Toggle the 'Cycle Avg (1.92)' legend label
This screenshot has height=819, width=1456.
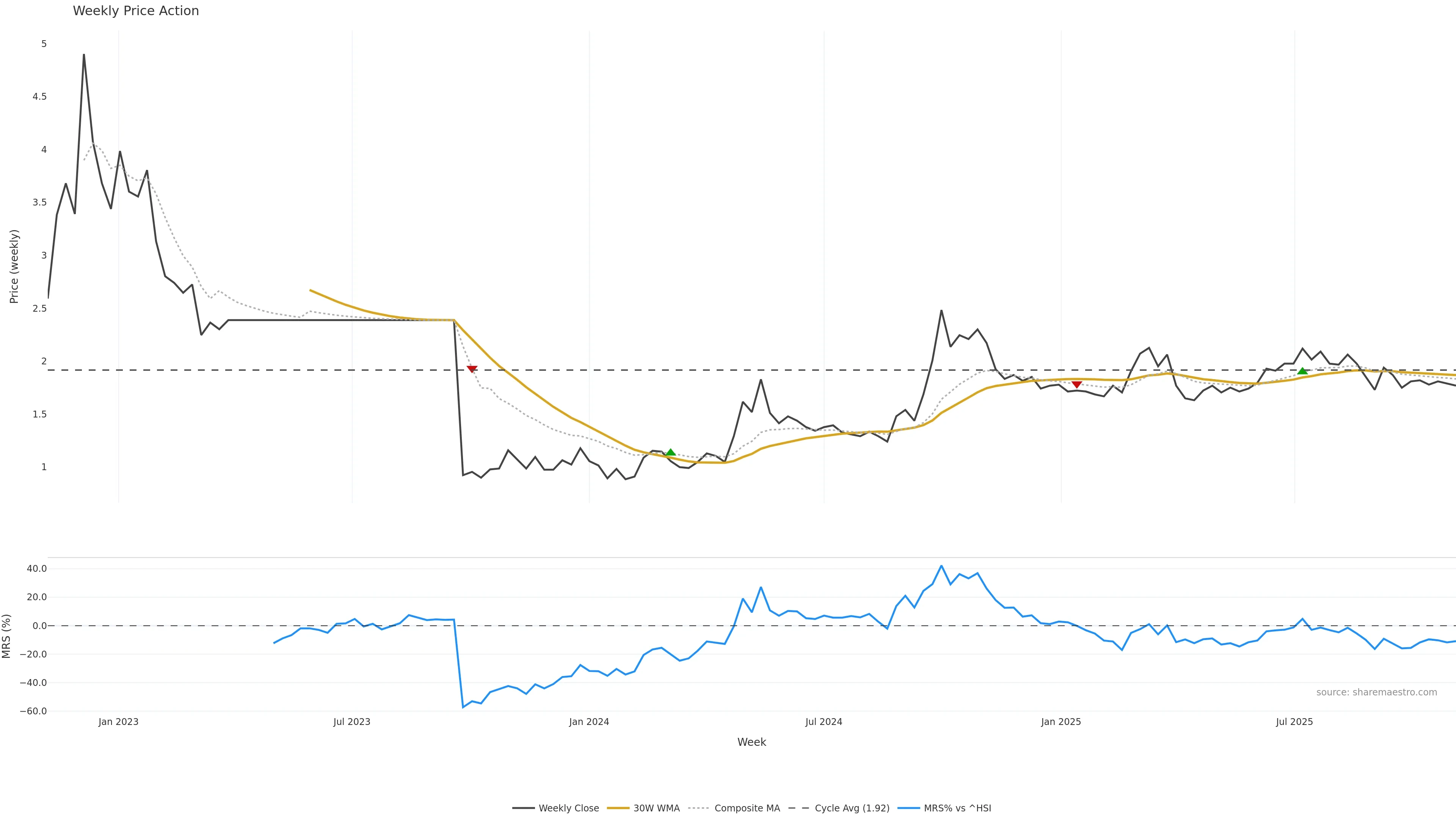pyautogui.click(x=852, y=808)
